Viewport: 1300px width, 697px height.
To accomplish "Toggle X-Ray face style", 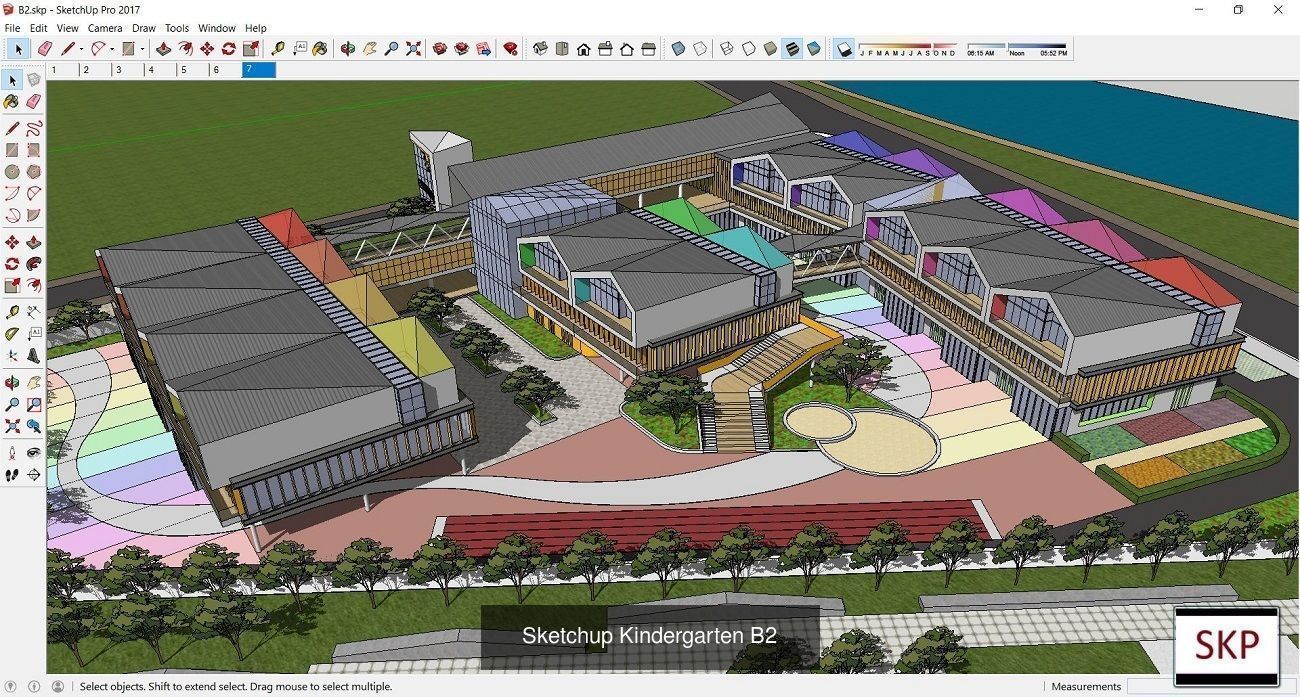I will pyautogui.click(x=678, y=48).
